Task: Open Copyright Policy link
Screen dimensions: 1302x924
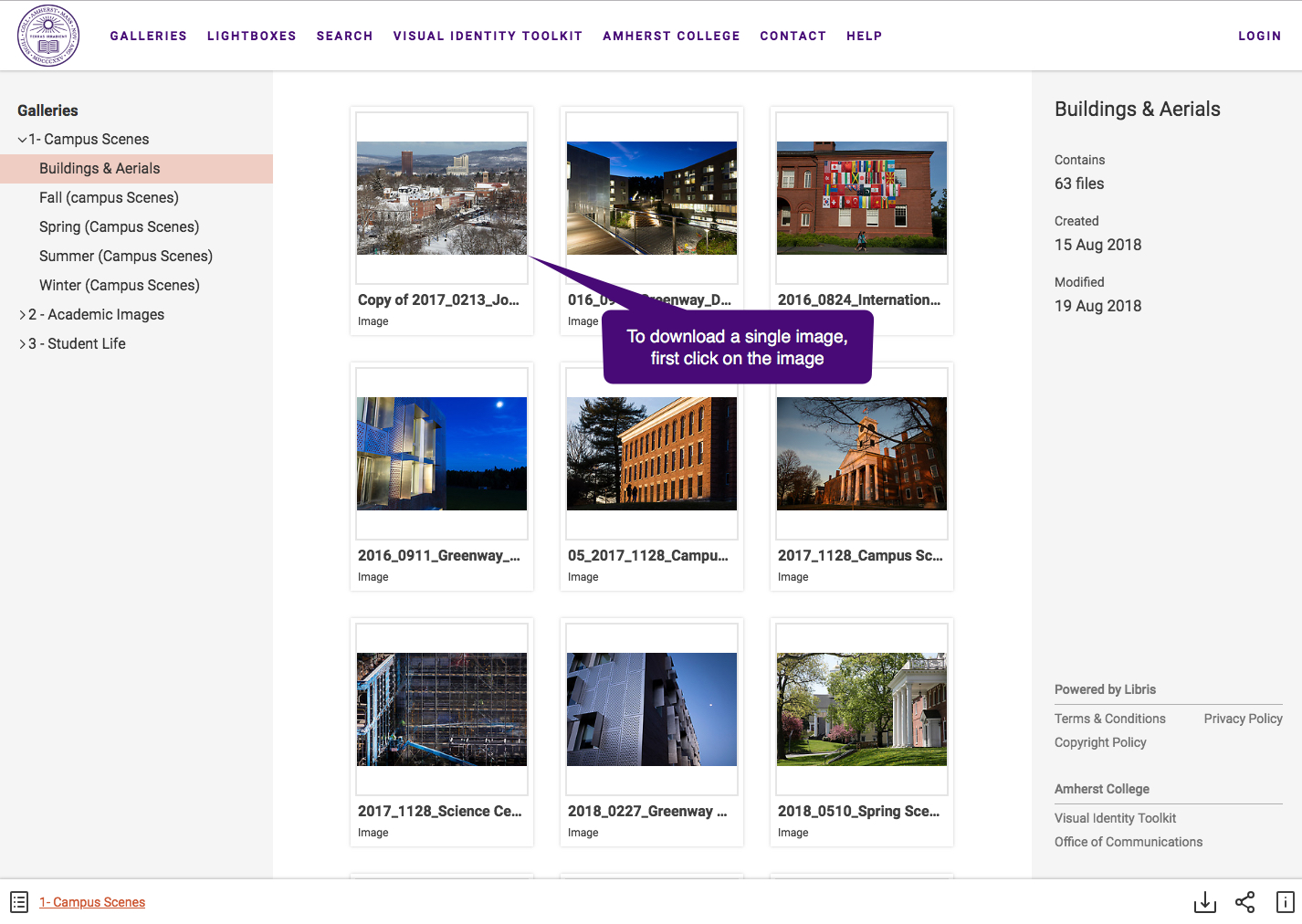Action: [1100, 742]
